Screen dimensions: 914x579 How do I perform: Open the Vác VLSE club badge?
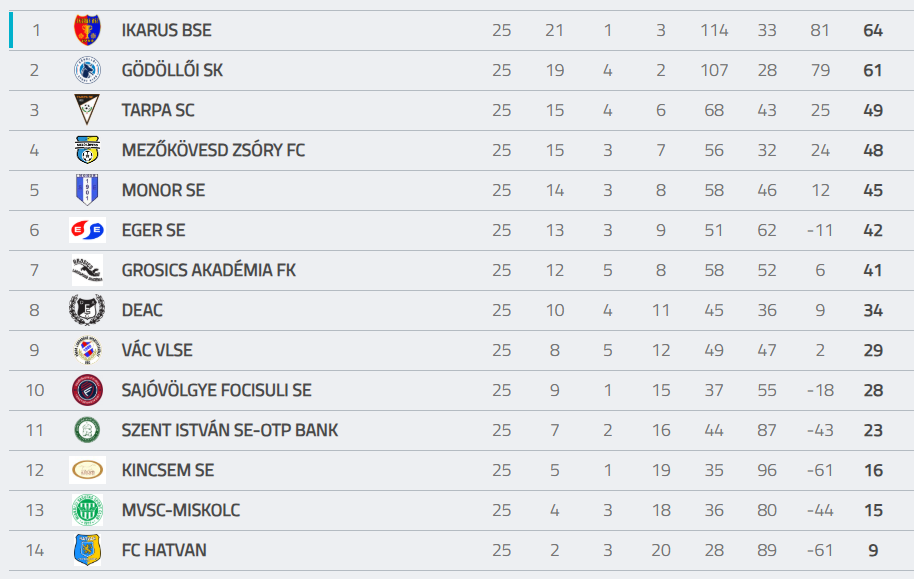pyautogui.click(x=87, y=350)
